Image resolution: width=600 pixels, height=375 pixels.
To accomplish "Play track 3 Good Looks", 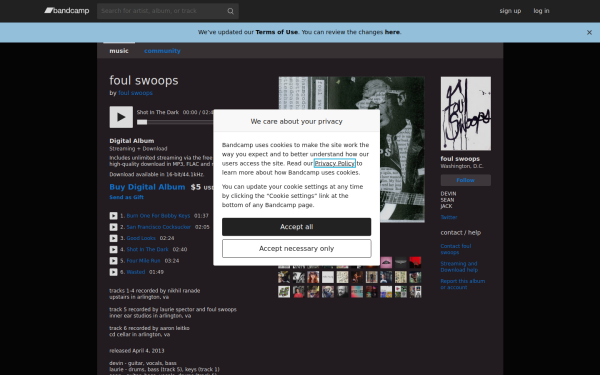I will coord(113,238).
